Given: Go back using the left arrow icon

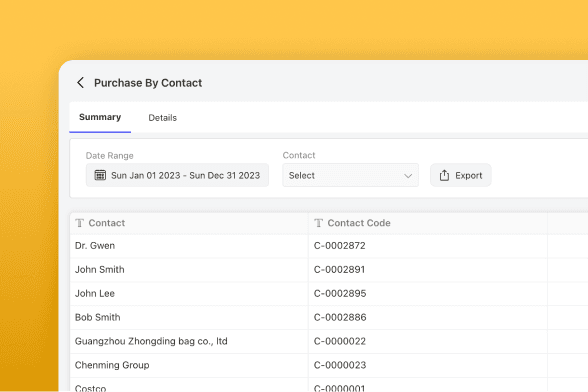Looking at the screenshot, I should pos(80,83).
